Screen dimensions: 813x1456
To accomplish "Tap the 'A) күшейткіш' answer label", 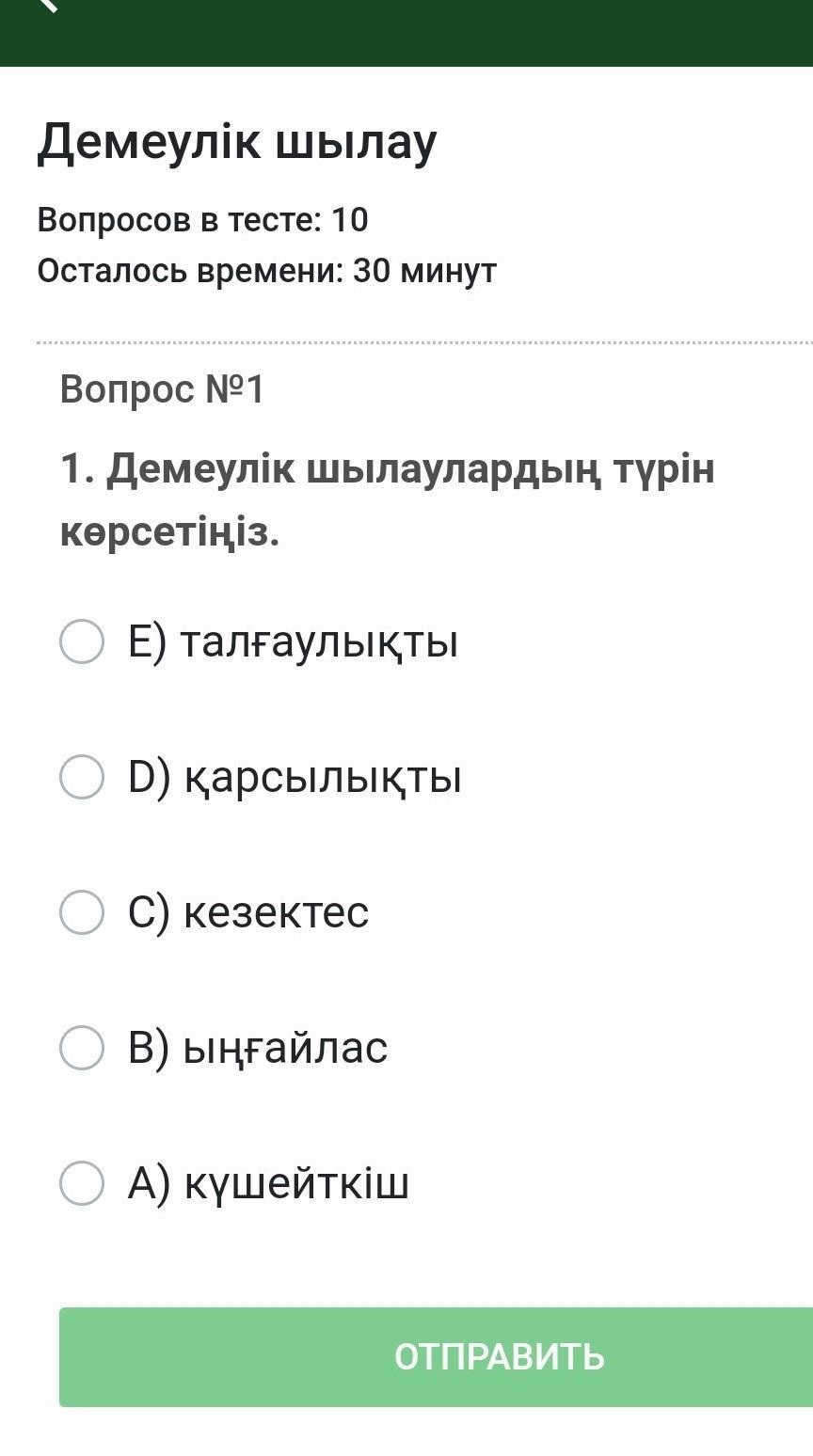I will 268,1183.
